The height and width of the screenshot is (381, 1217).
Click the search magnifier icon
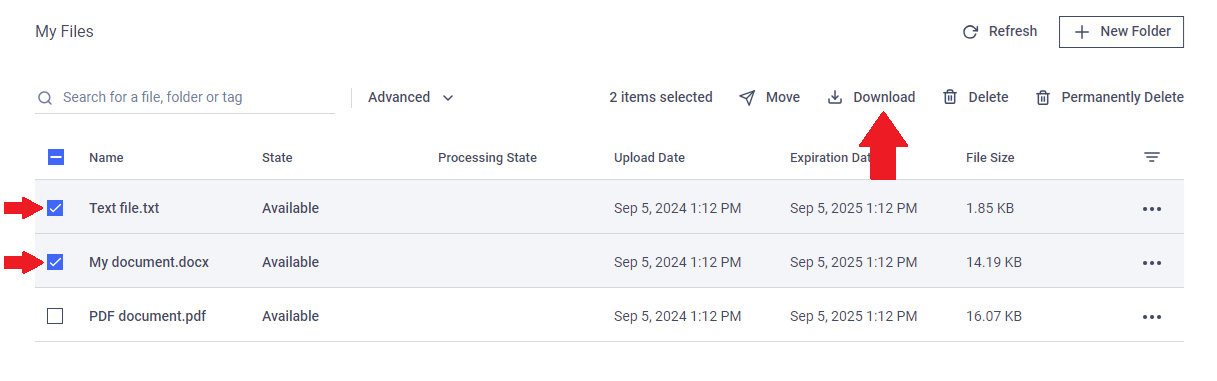pos(45,98)
